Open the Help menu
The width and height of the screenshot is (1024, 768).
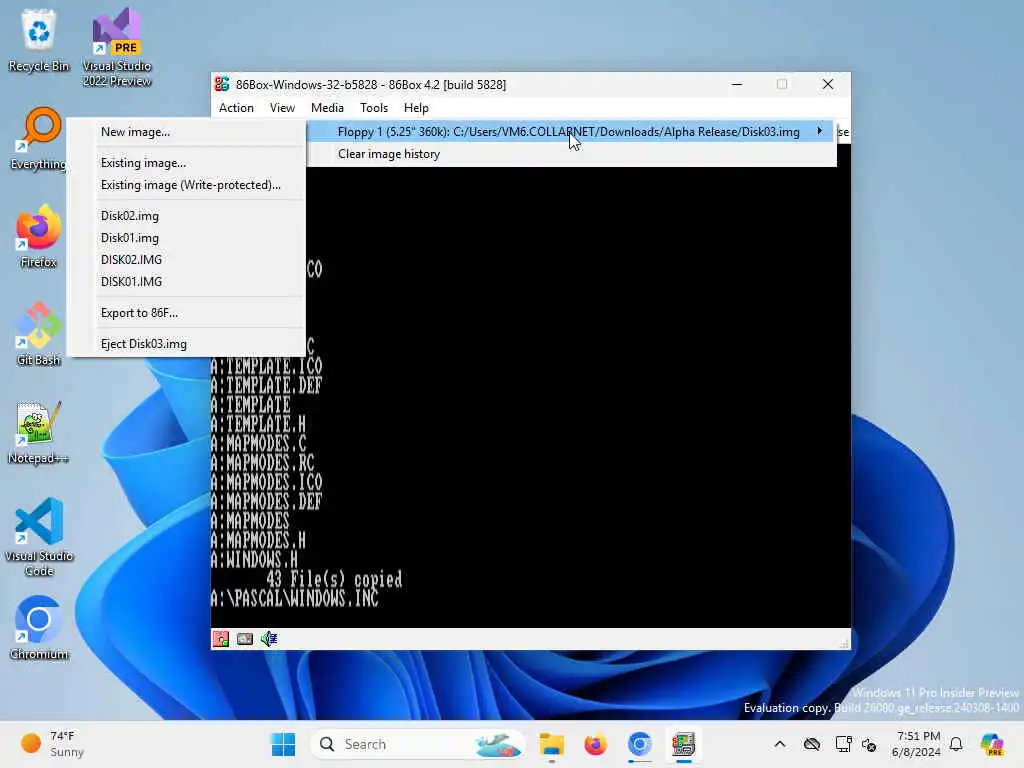pos(416,108)
